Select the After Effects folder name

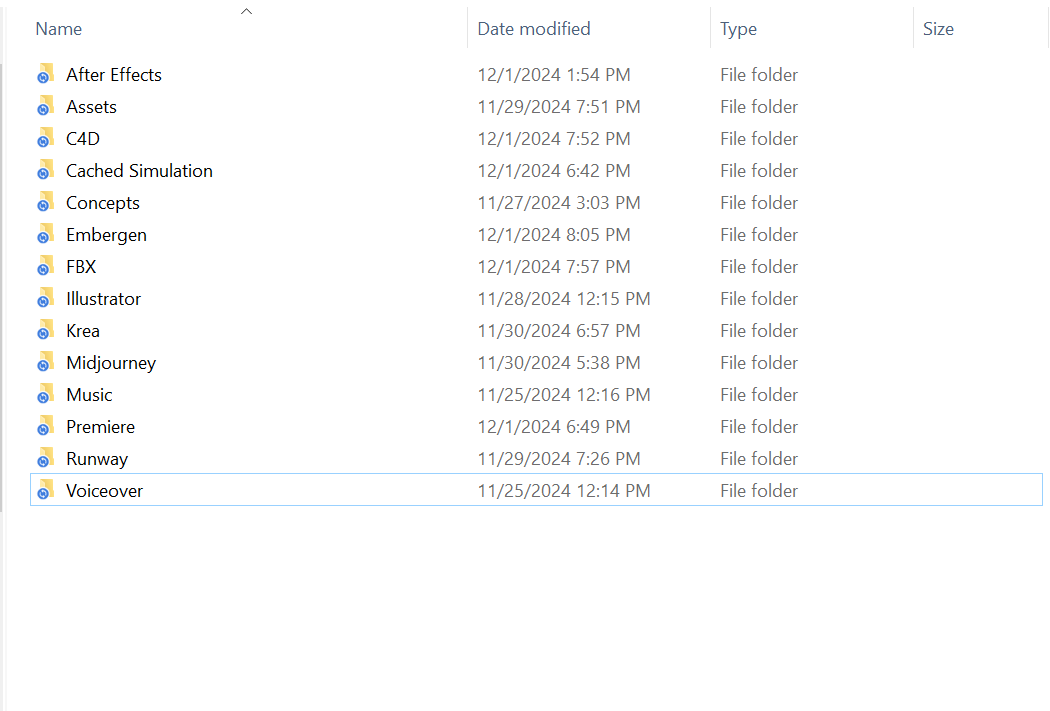pyautogui.click(x=114, y=74)
